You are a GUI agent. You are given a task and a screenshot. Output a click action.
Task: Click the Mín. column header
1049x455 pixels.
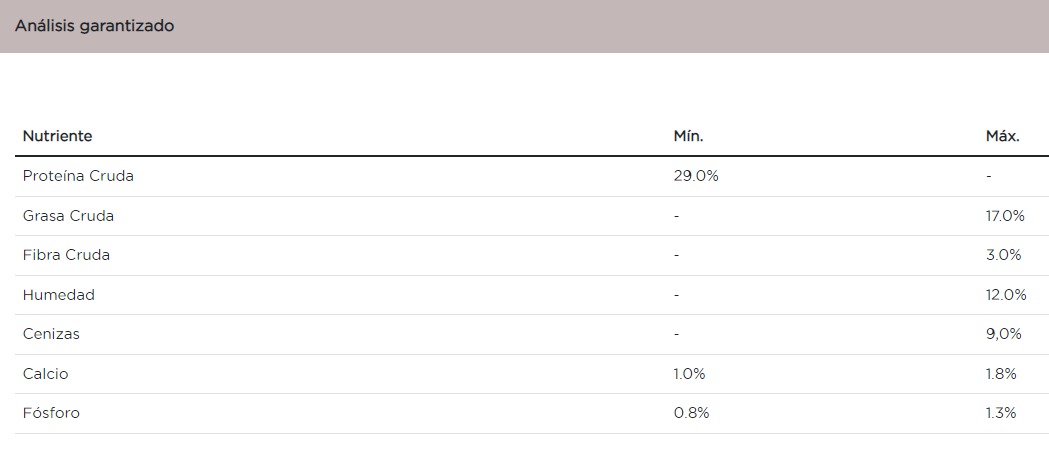(689, 136)
